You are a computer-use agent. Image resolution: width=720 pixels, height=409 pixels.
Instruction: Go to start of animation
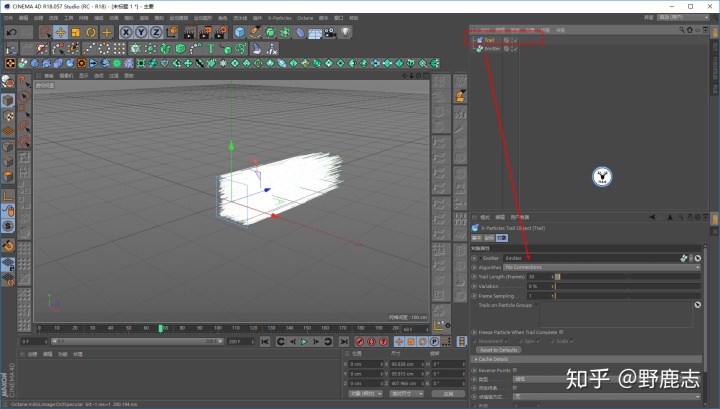click(265, 342)
